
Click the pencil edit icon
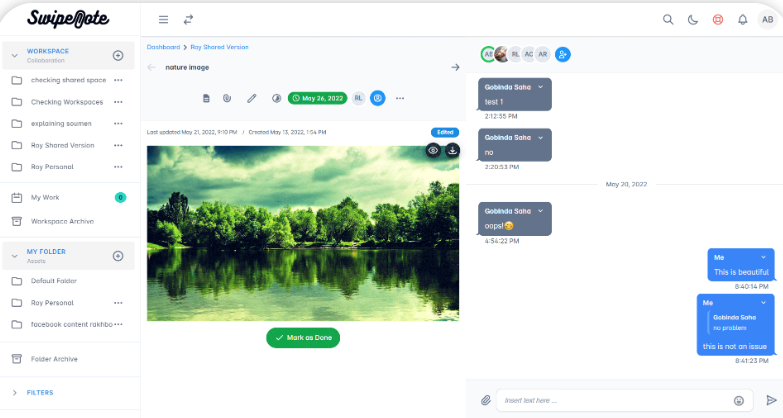252,98
